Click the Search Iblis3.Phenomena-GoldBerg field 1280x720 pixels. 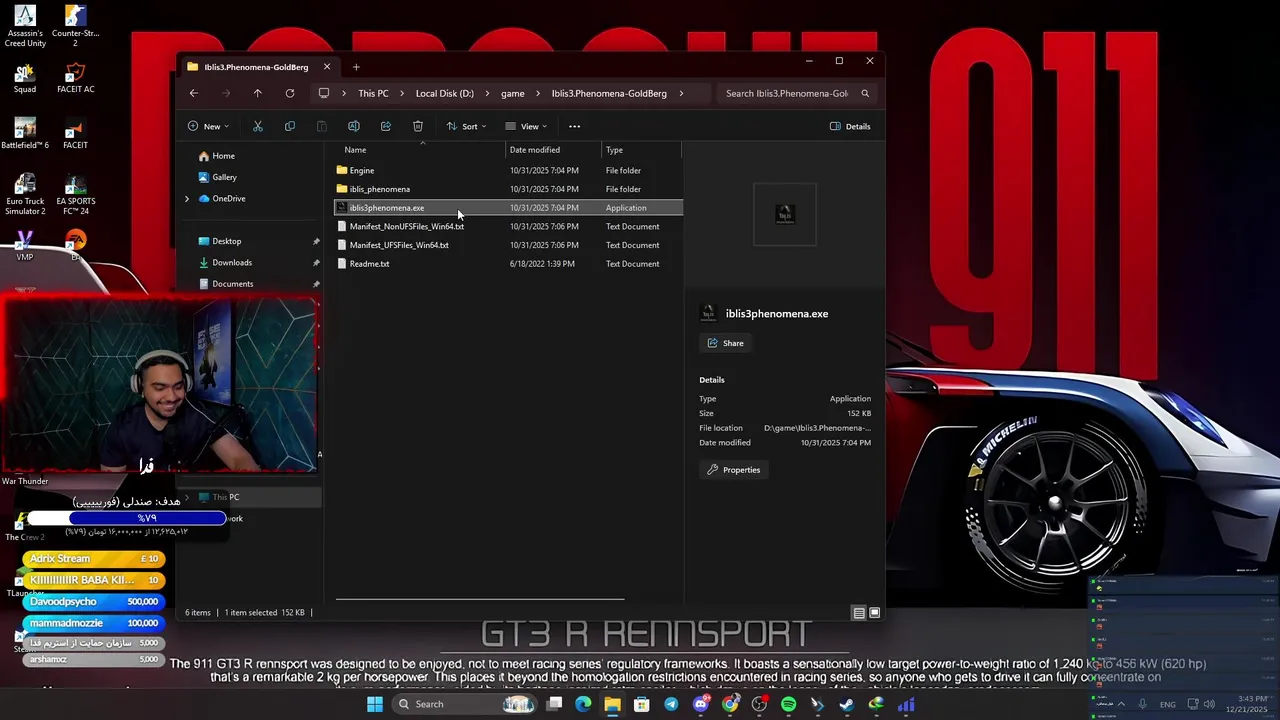point(797,93)
